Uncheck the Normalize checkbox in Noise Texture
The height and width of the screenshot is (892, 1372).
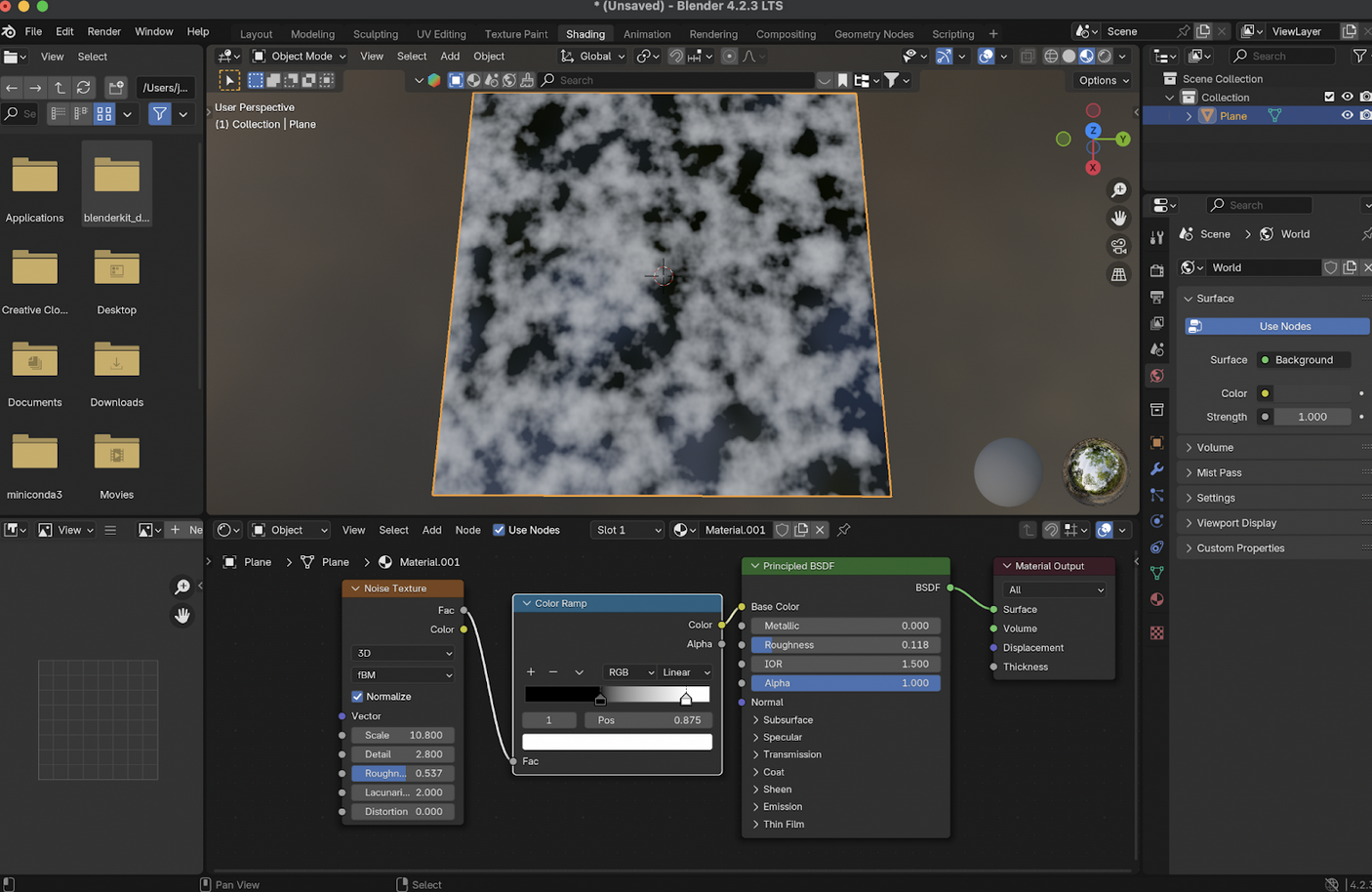[357, 697]
